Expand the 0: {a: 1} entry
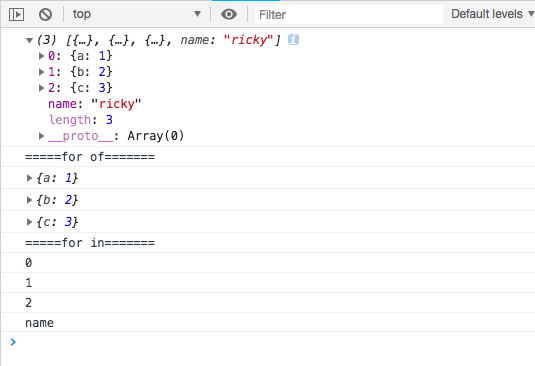 click(41, 56)
